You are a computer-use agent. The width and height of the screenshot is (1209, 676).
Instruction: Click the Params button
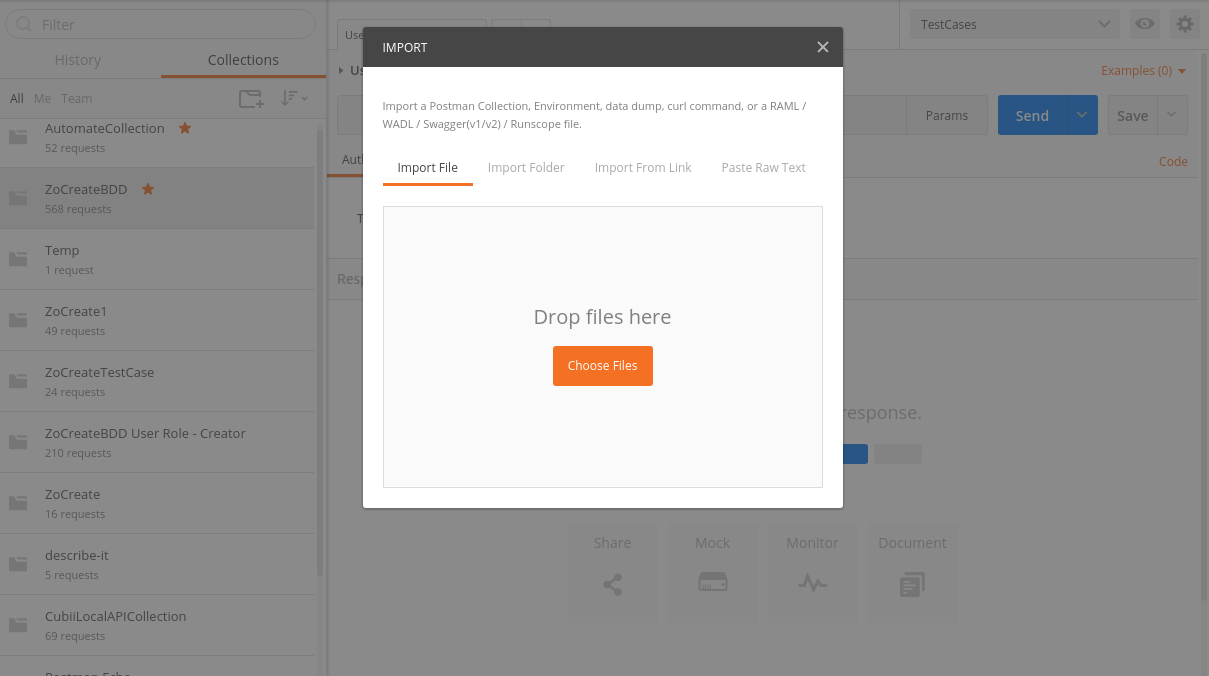tap(946, 115)
